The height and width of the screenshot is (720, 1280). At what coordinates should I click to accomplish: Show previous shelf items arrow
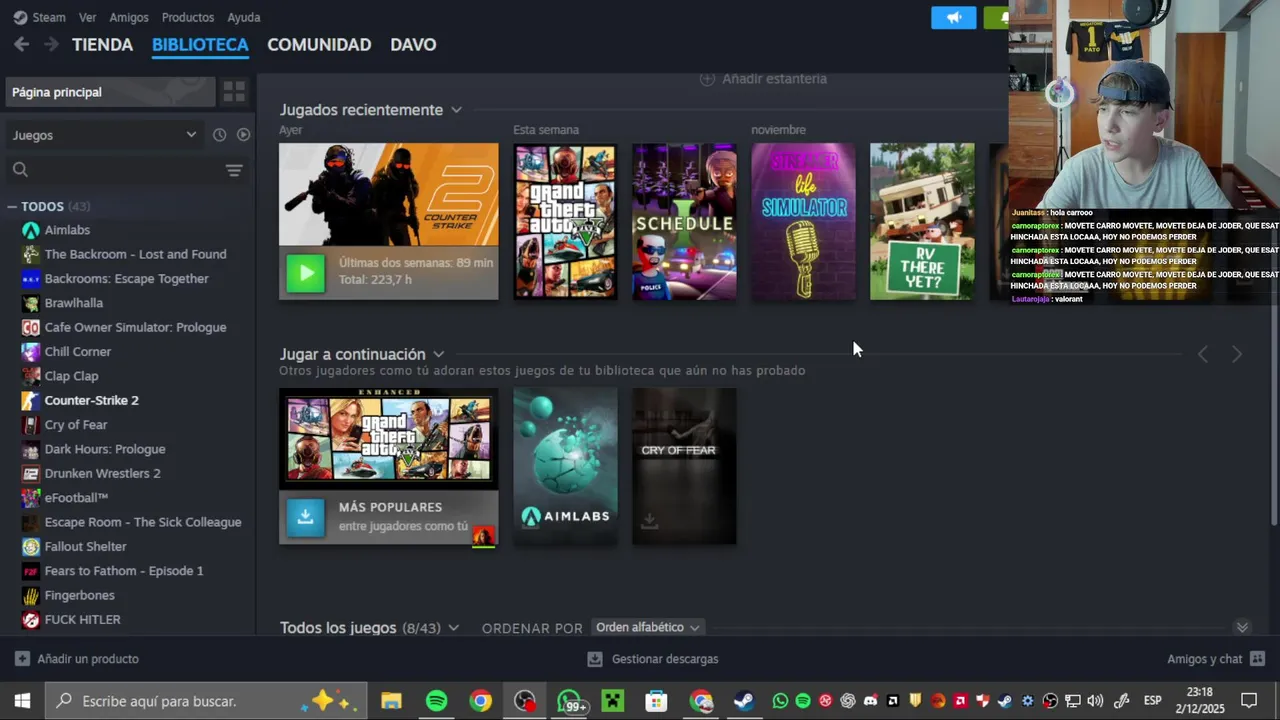(1203, 355)
